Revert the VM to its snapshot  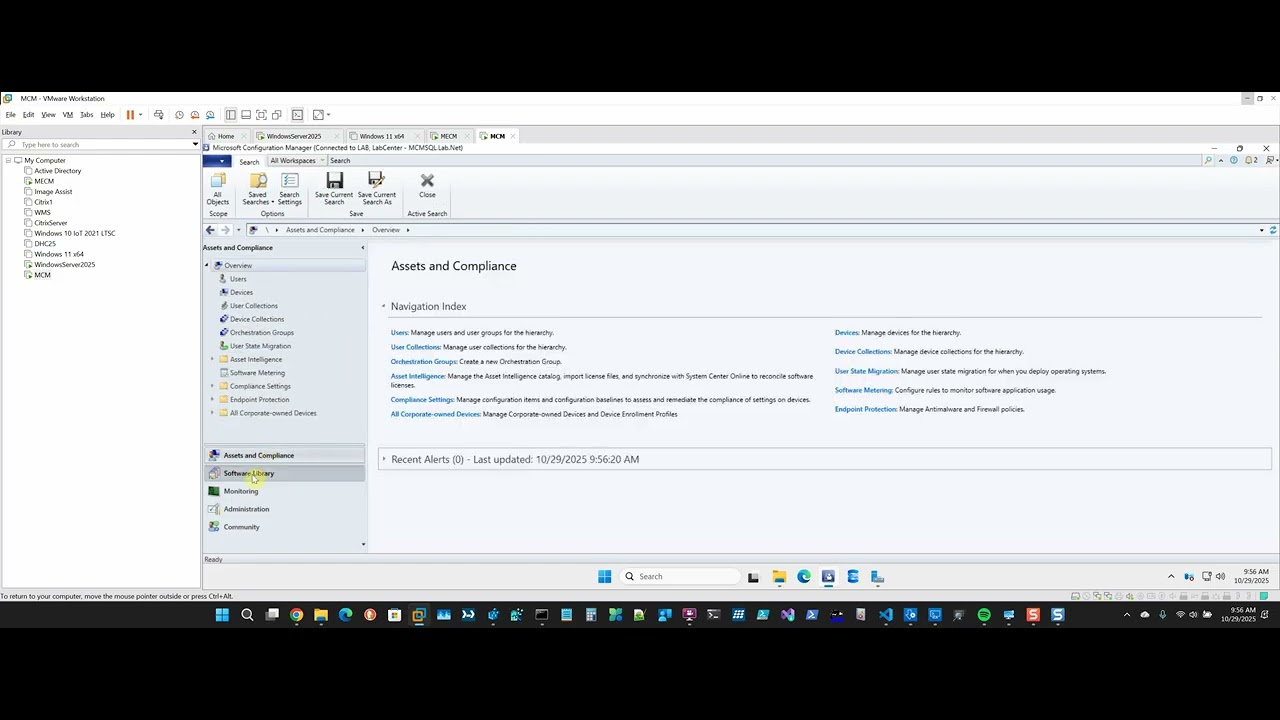(195, 115)
